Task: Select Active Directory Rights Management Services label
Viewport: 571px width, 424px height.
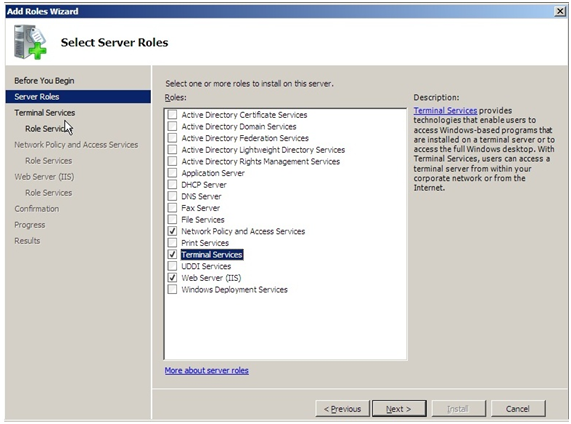Action: pos(261,161)
